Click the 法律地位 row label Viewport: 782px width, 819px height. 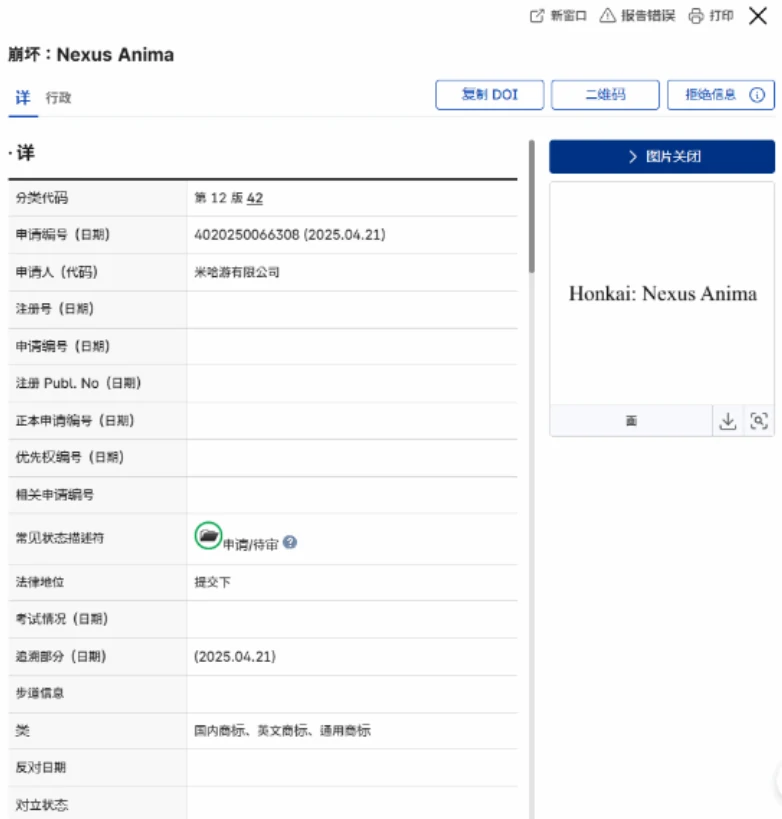pyautogui.click(x=40, y=582)
